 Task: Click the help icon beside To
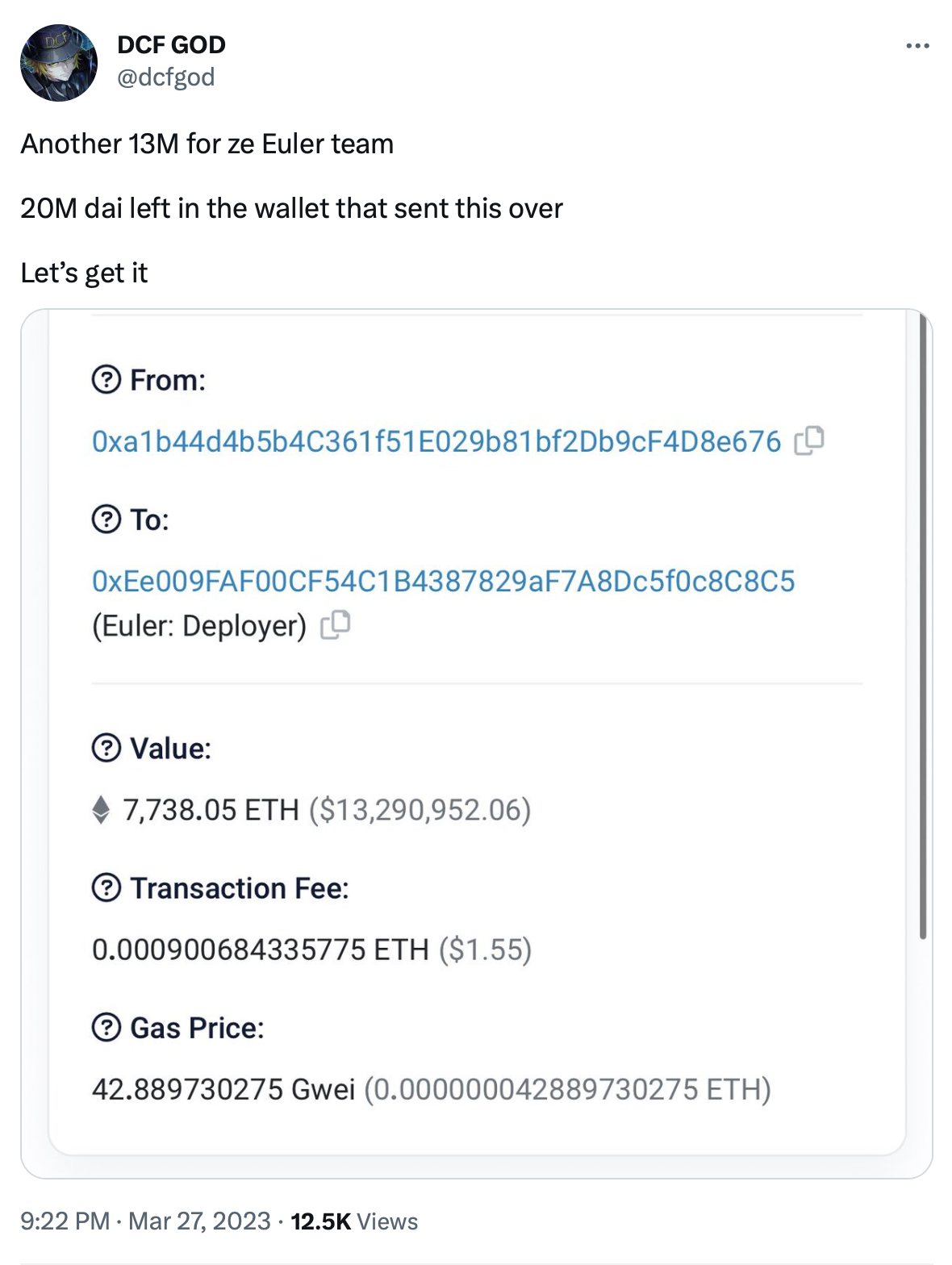point(106,520)
